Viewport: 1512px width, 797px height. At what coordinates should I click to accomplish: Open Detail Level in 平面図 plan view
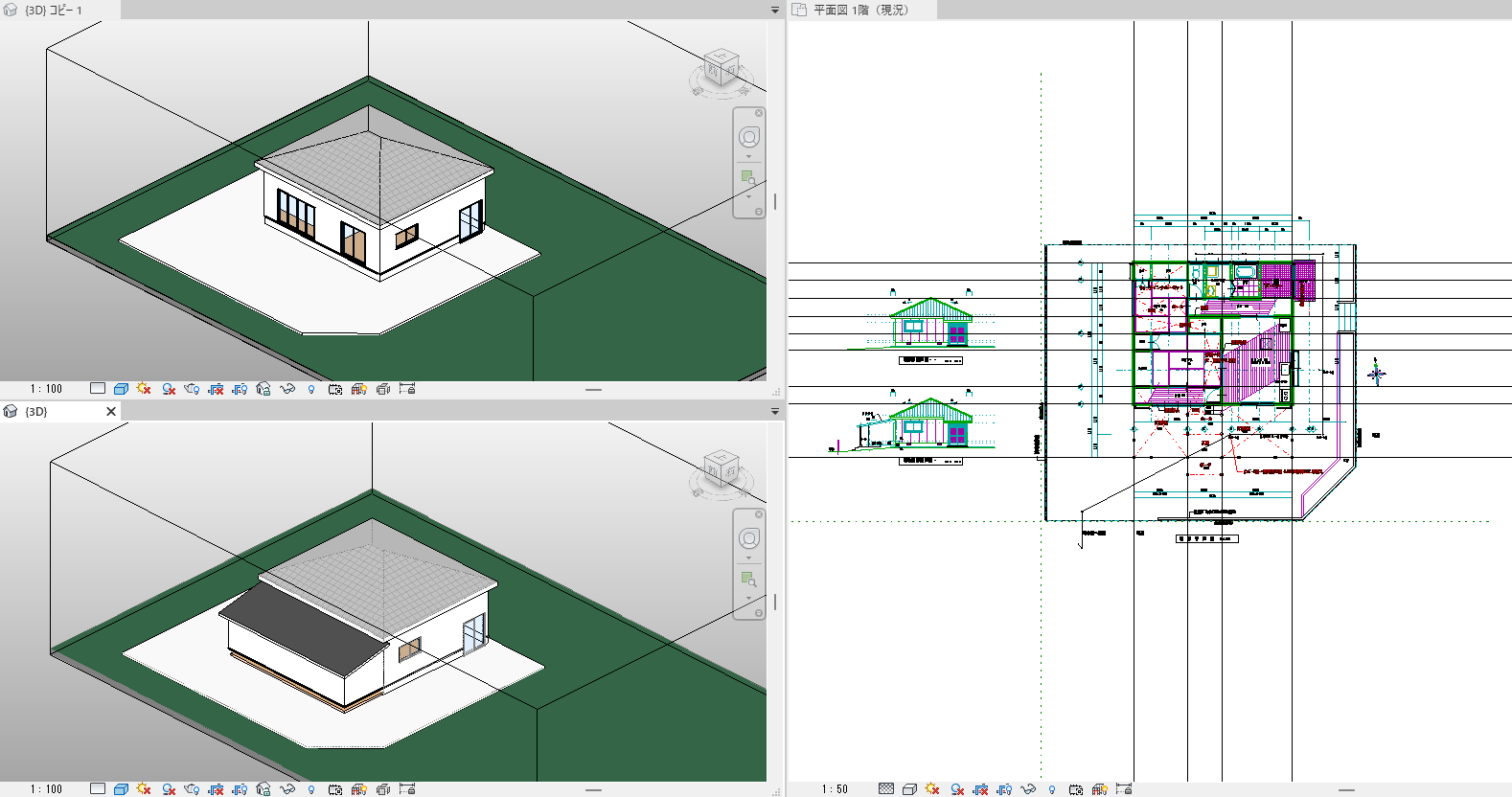(x=886, y=789)
